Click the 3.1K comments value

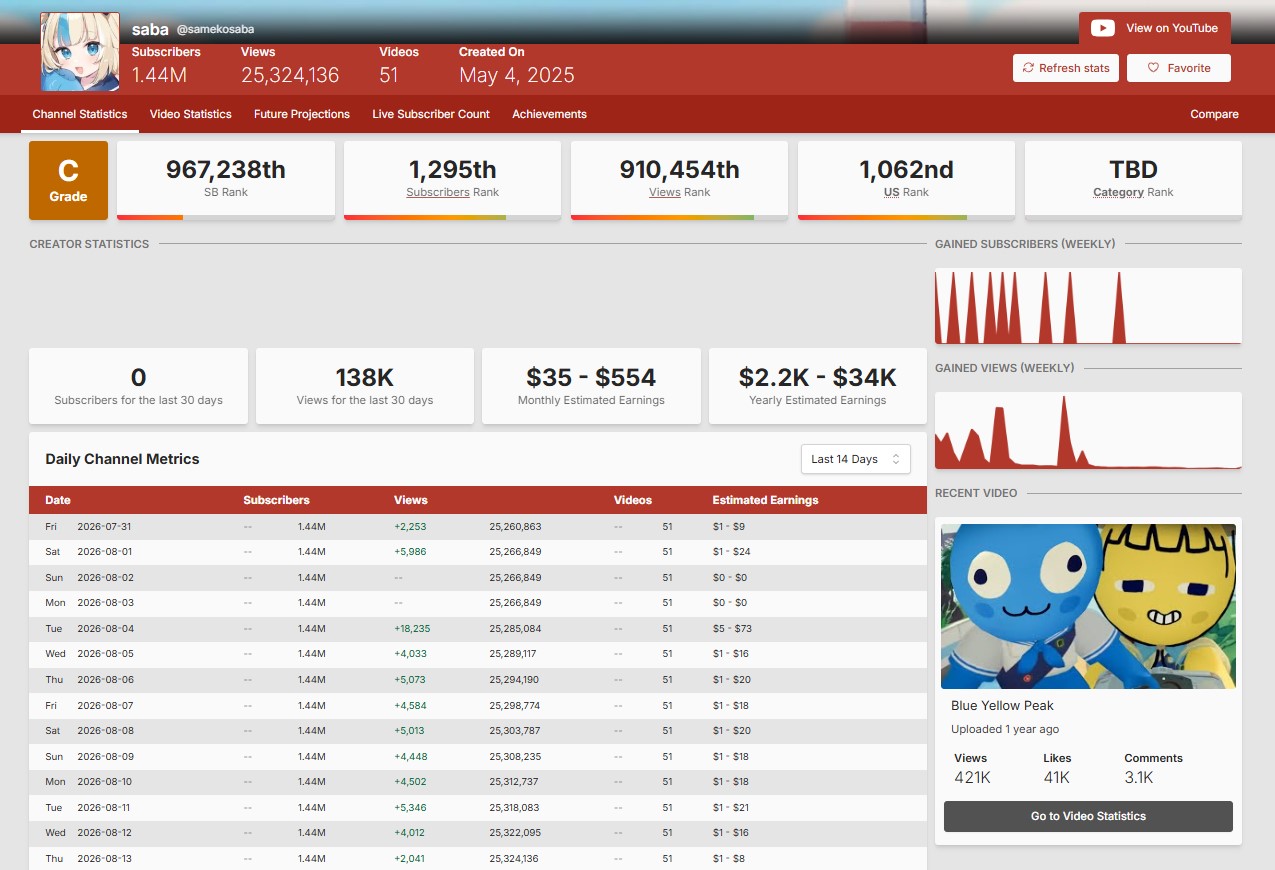[1139, 777]
